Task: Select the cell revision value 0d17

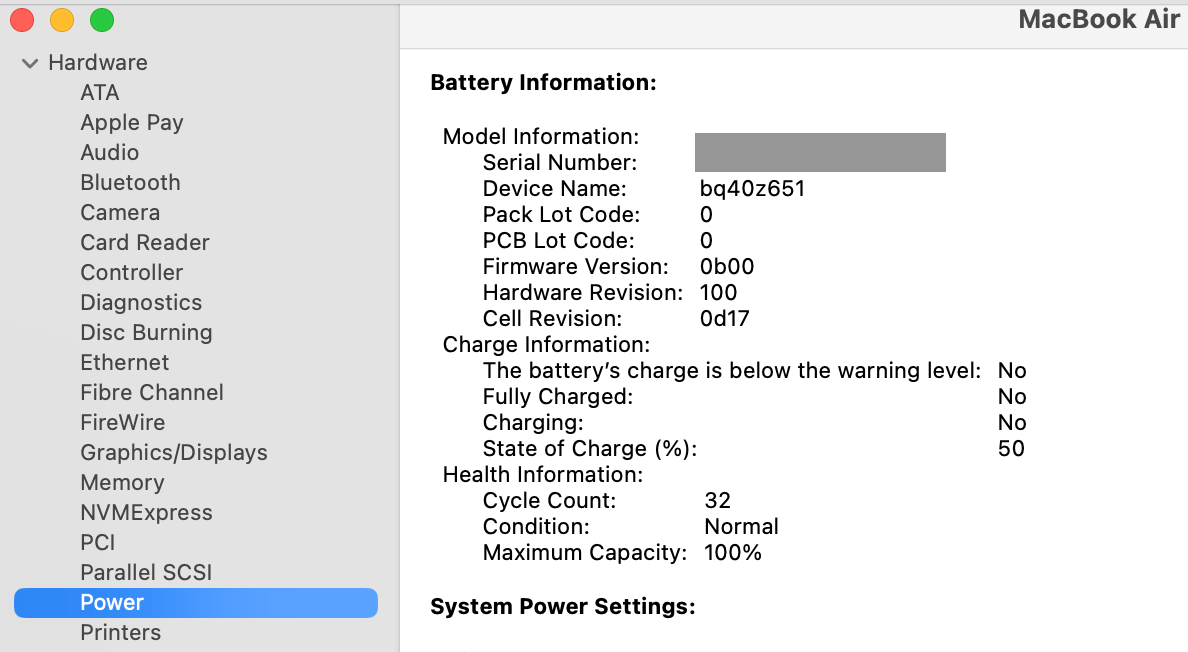Action: (x=724, y=319)
